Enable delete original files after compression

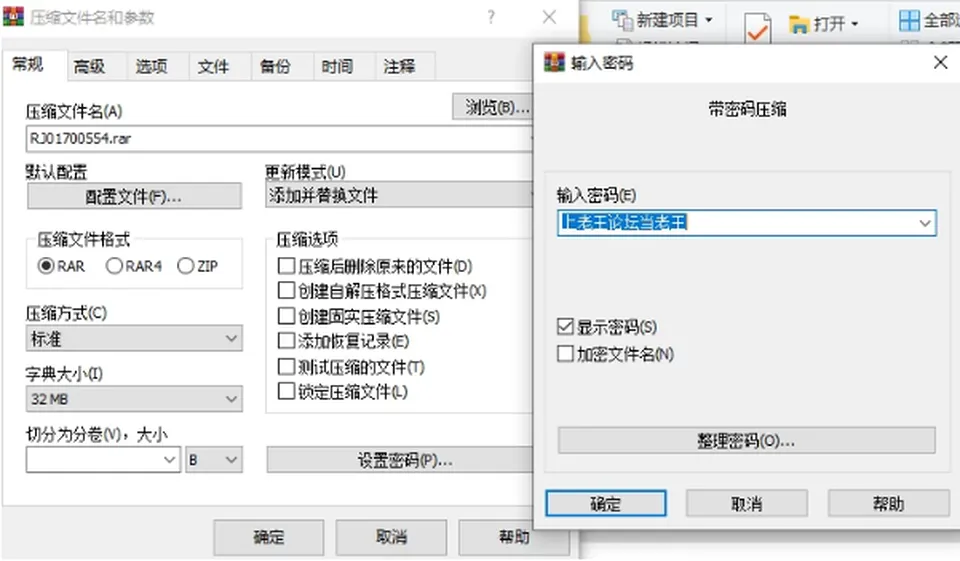tap(286, 266)
